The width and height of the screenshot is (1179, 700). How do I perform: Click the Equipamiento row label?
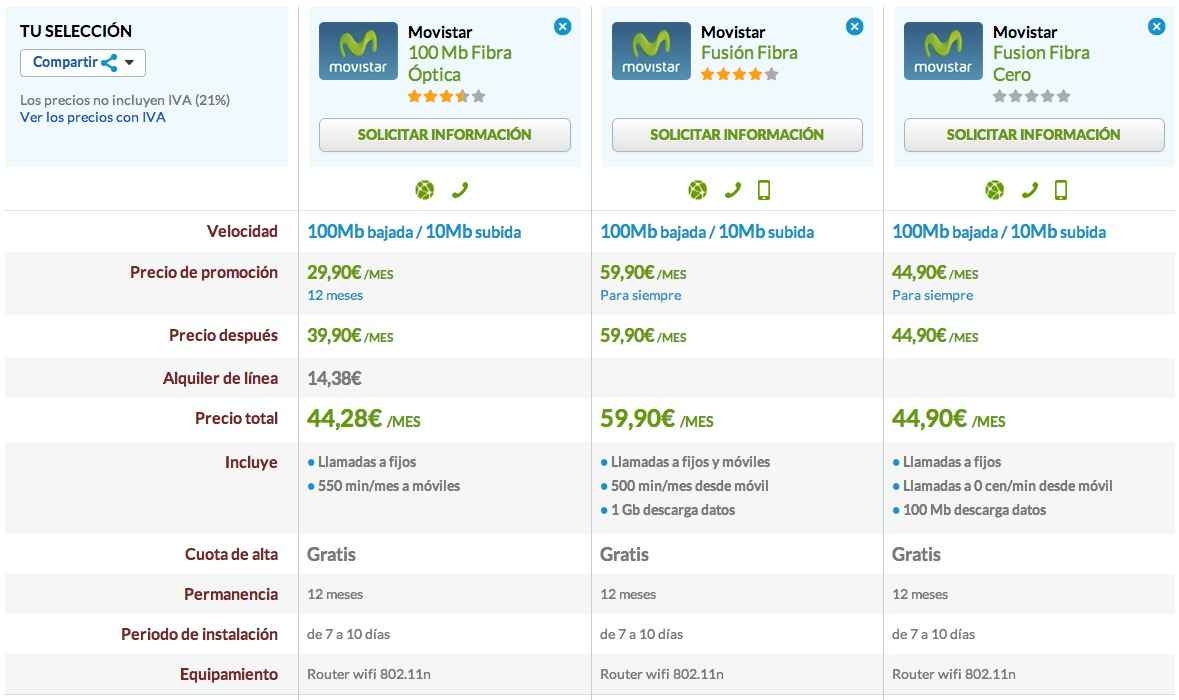point(229,674)
